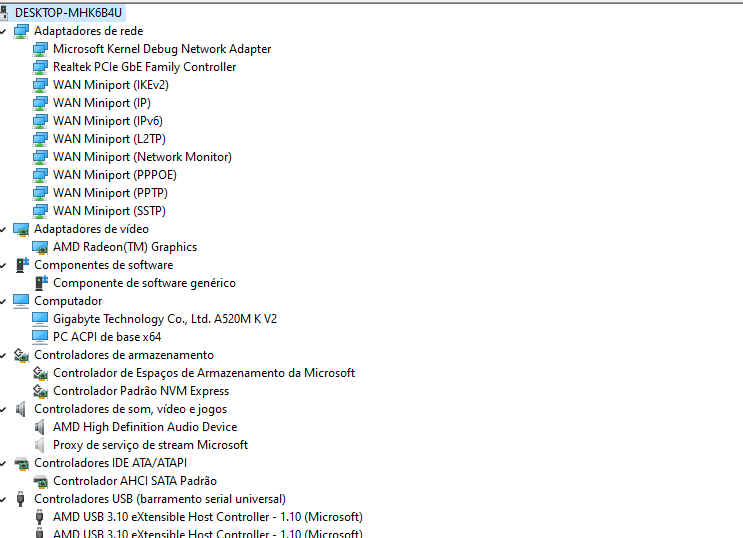The height and width of the screenshot is (538, 743).
Task: Click icon beside Controlador de Espaços de Armazenamento
Action: (40, 373)
